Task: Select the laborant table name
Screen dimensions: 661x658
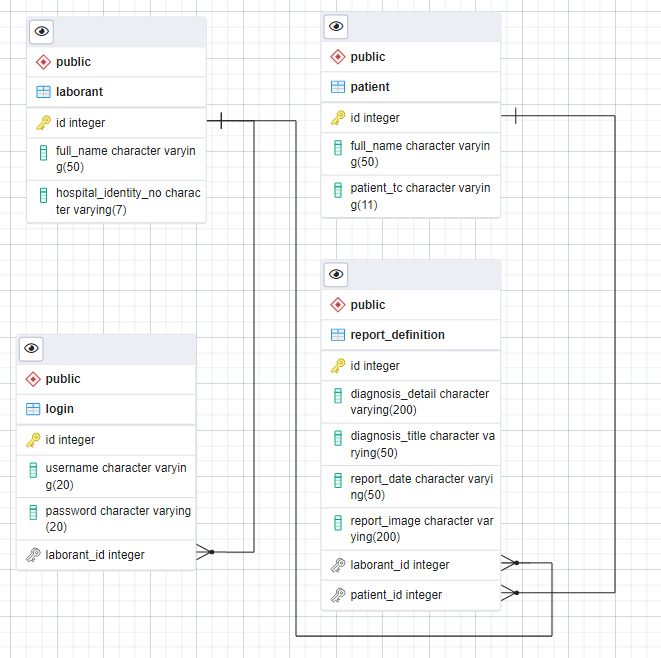Action: pyautogui.click(x=79, y=92)
